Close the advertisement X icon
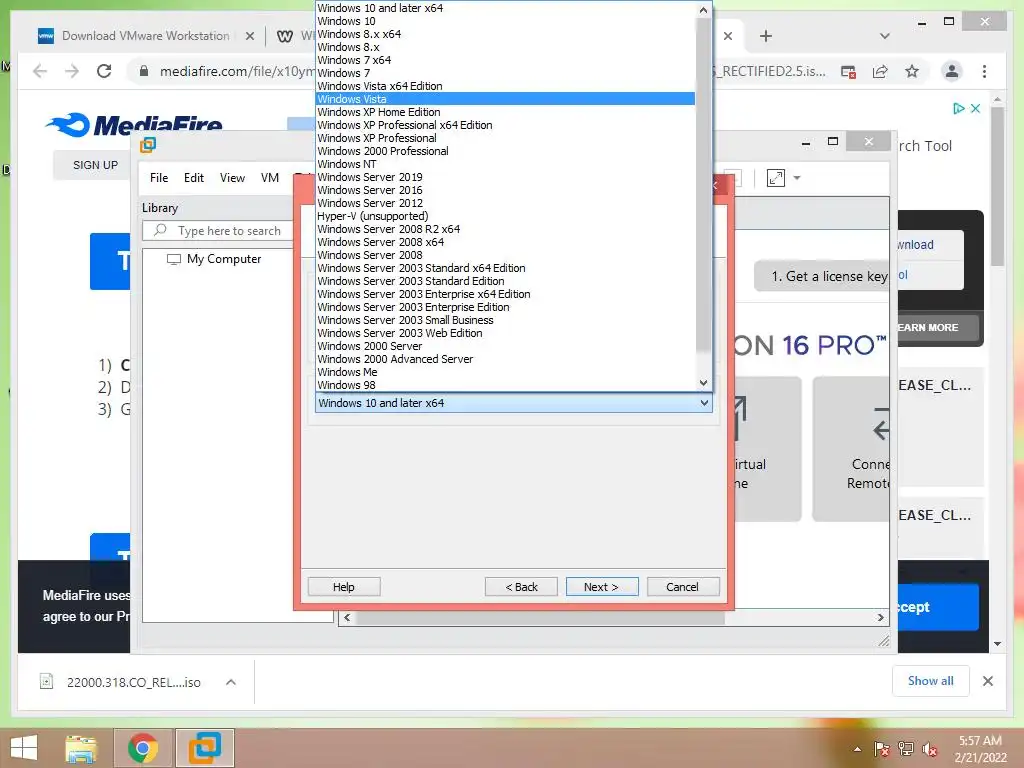1024x768 pixels. [x=976, y=108]
